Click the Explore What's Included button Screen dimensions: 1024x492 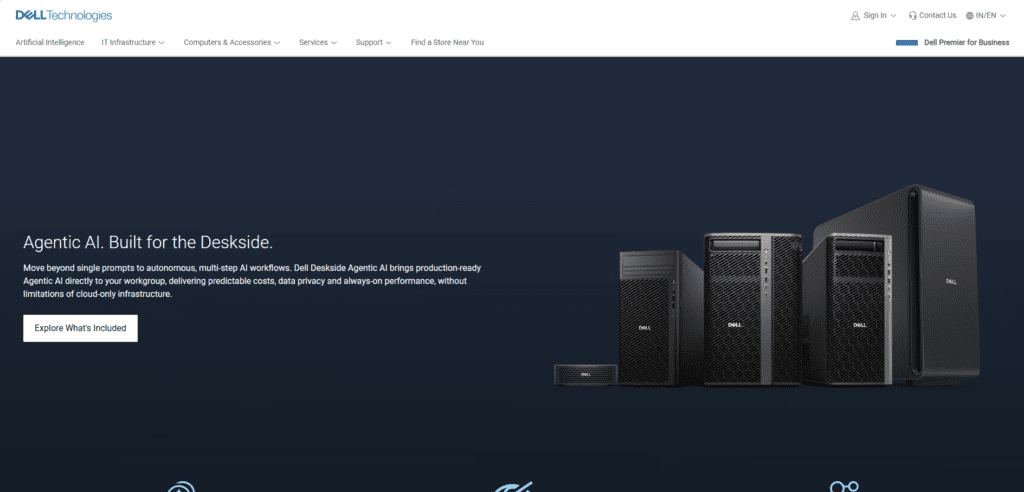point(80,328)
